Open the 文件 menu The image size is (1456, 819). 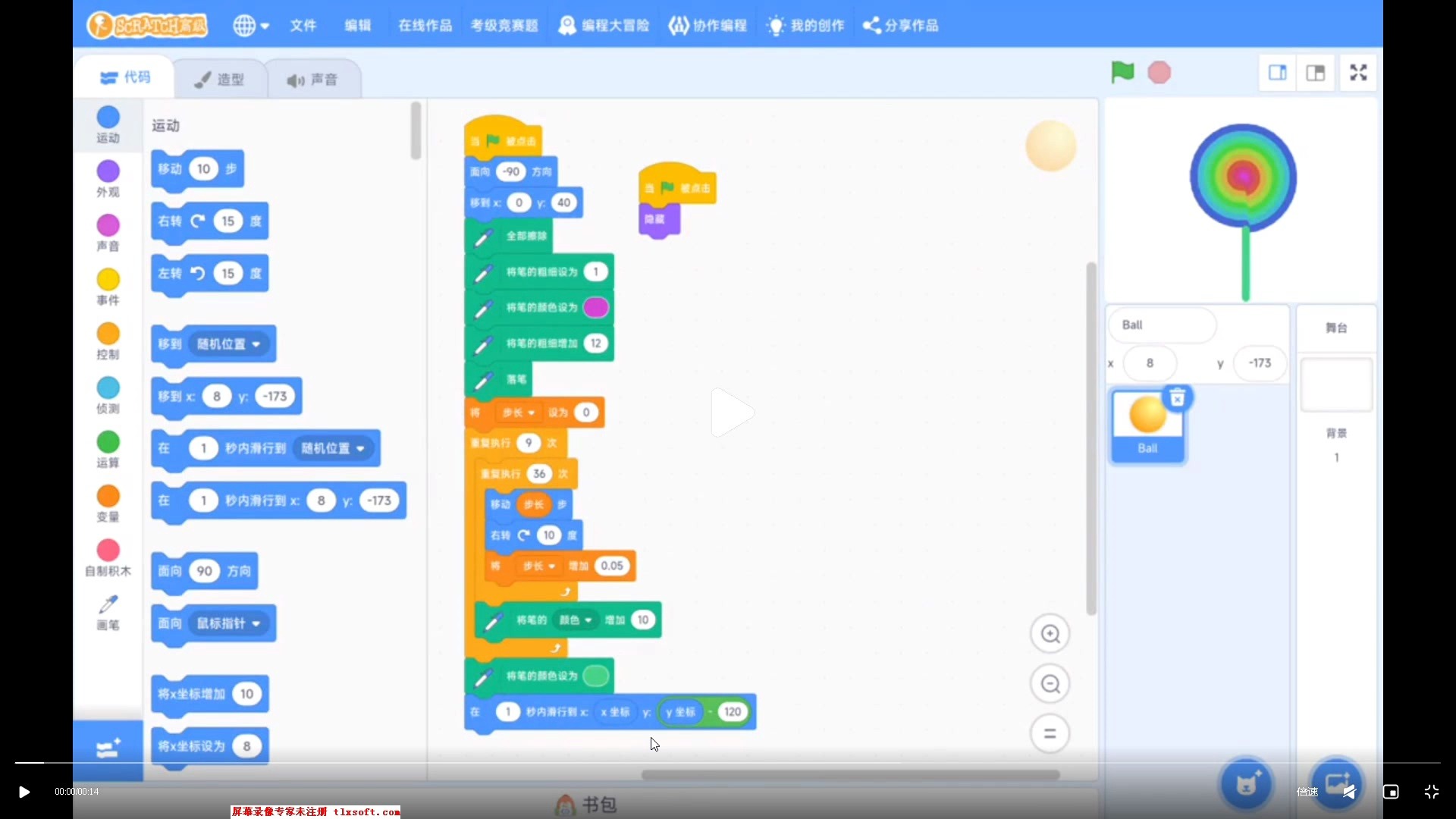click(303, 25)
